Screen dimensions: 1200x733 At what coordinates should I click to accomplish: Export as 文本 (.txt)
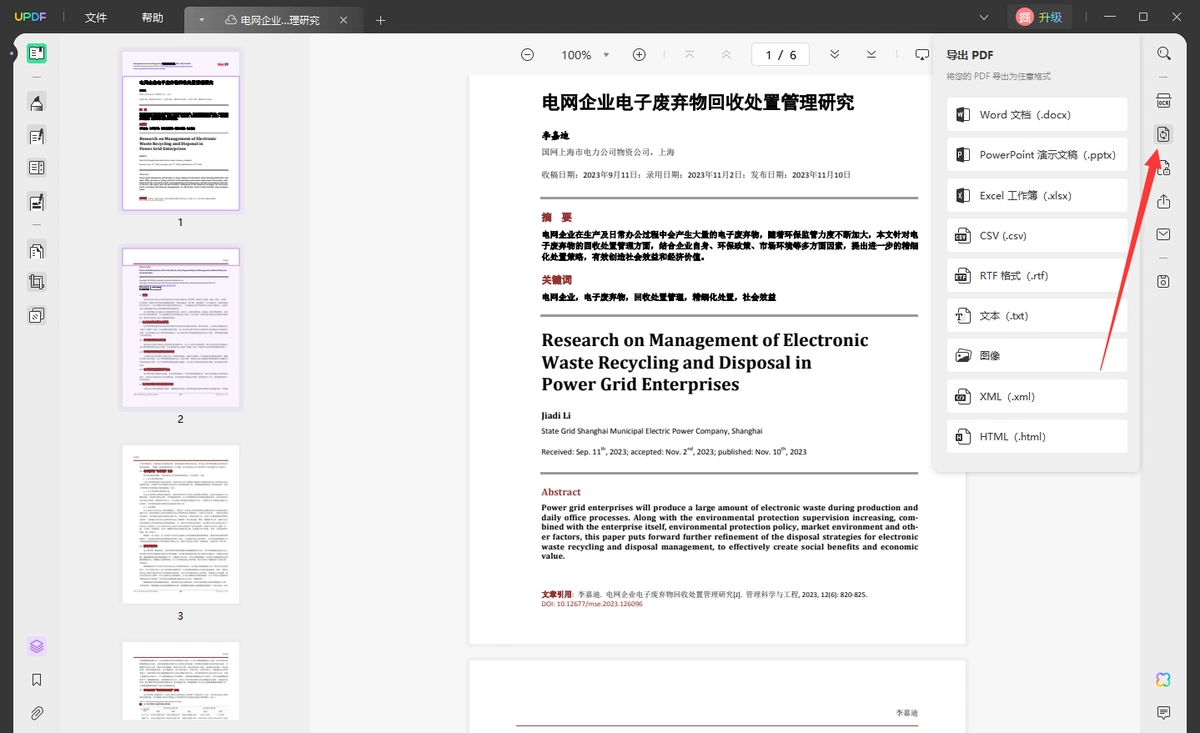(1037, 316)
